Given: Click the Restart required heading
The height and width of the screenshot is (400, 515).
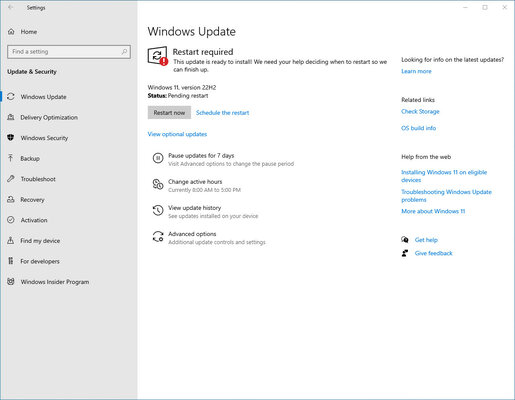Looking at the screenshot, I should [x=203, y=52].
